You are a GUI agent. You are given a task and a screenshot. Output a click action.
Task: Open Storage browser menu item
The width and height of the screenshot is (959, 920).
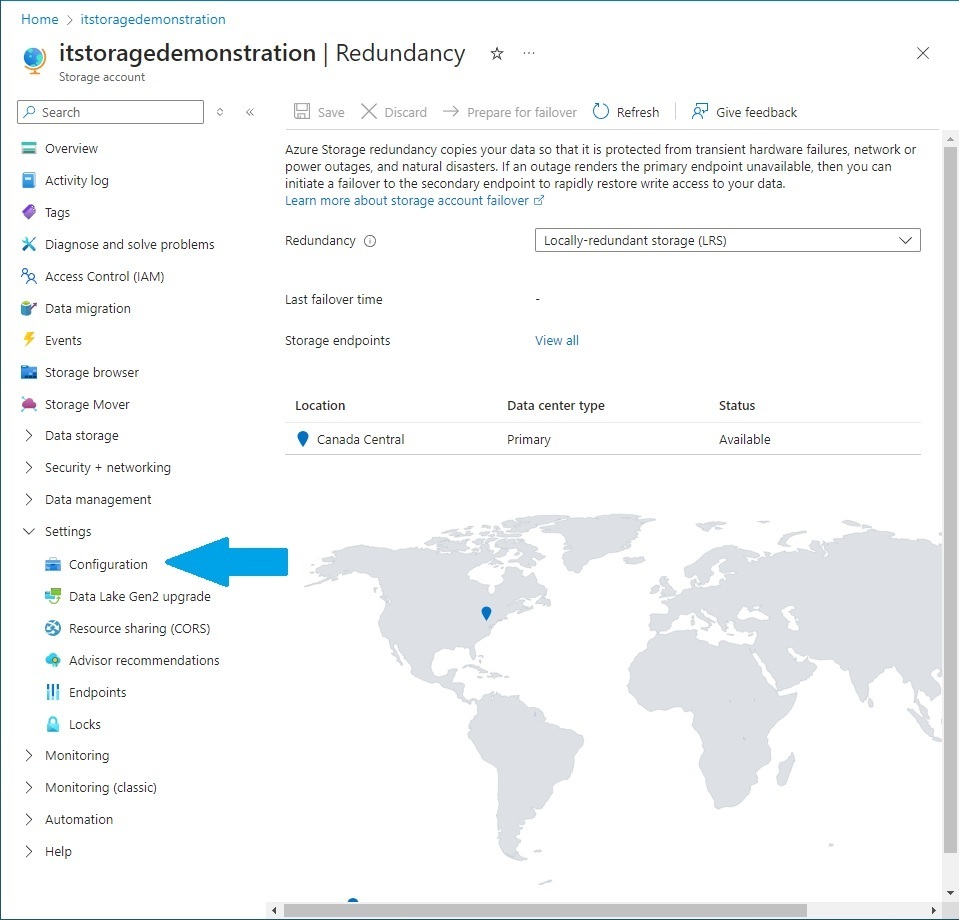coord(92,373)
